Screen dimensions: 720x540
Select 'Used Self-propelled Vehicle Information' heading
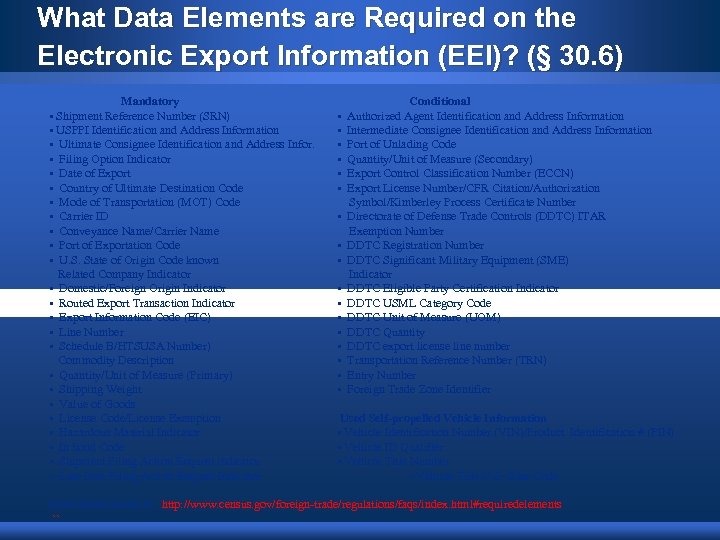coord(443,418)
